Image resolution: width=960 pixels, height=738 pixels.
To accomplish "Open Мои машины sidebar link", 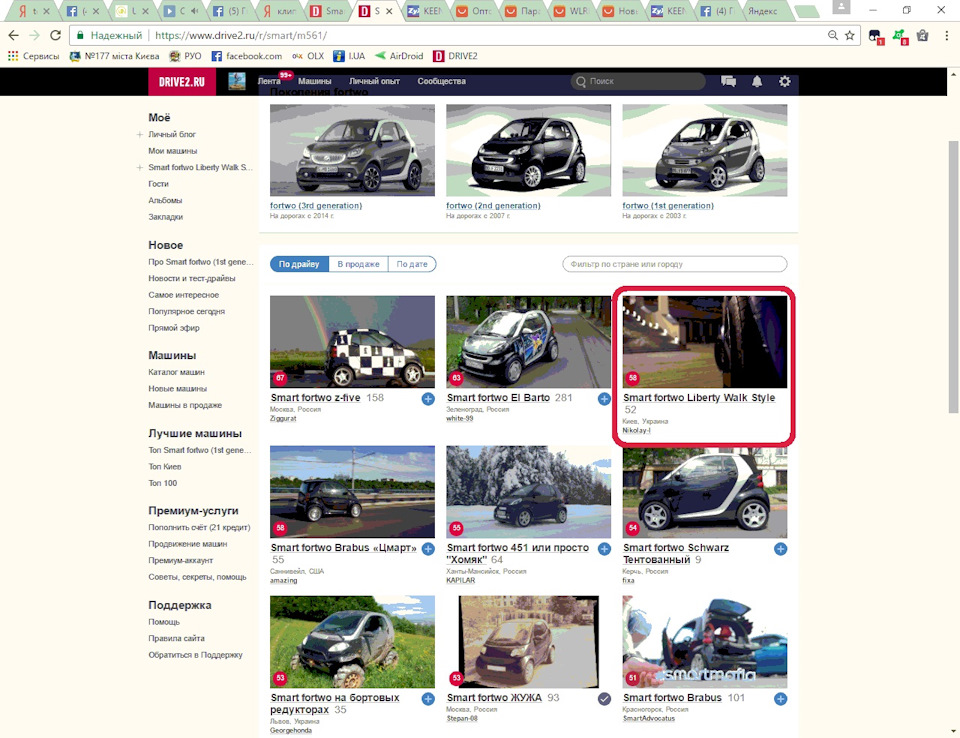I will coord(173,151).
